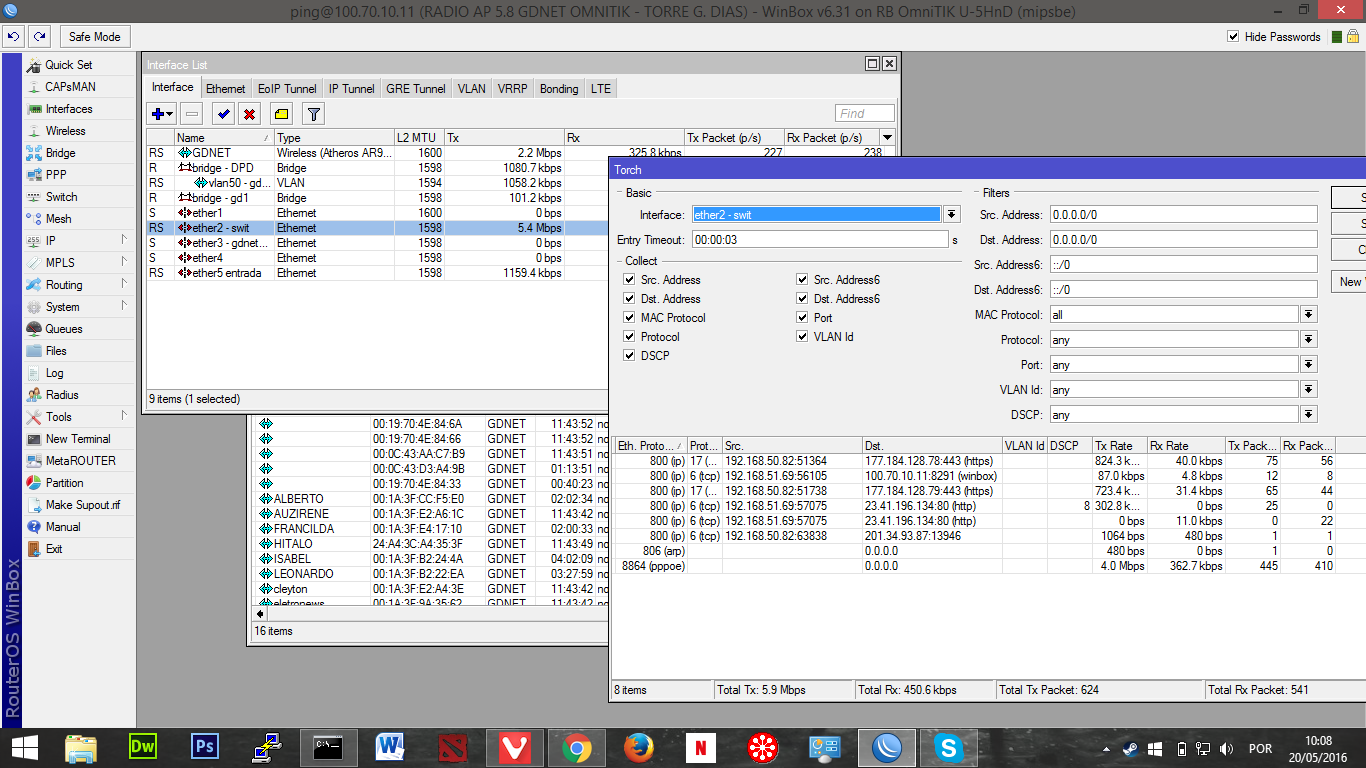This screenshot has width=1366, height=768.
Task: Open the MAC Protocol filter dropdown arrow
Action: point(1309,315)
